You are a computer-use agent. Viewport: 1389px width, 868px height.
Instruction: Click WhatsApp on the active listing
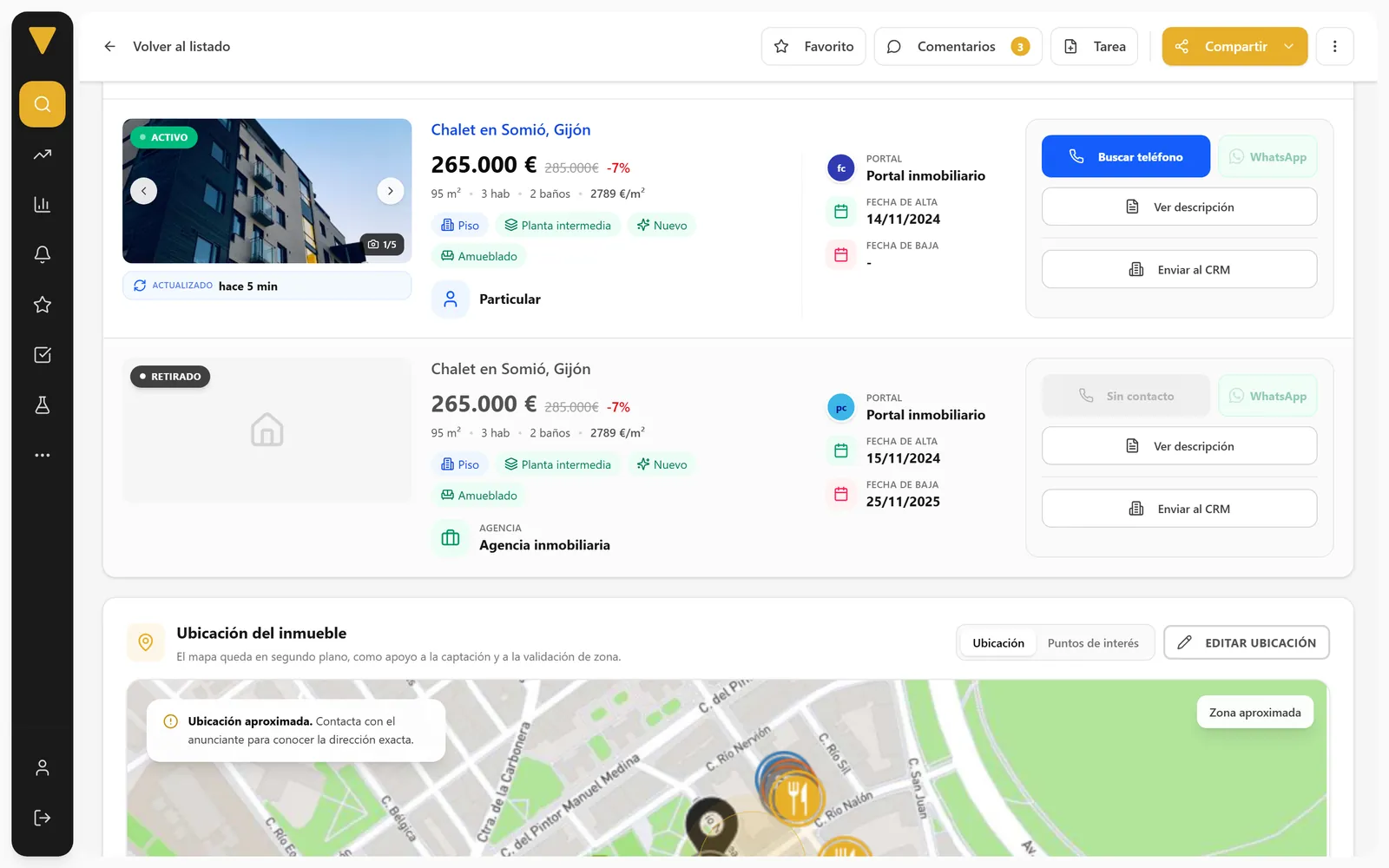[1267, 156]
